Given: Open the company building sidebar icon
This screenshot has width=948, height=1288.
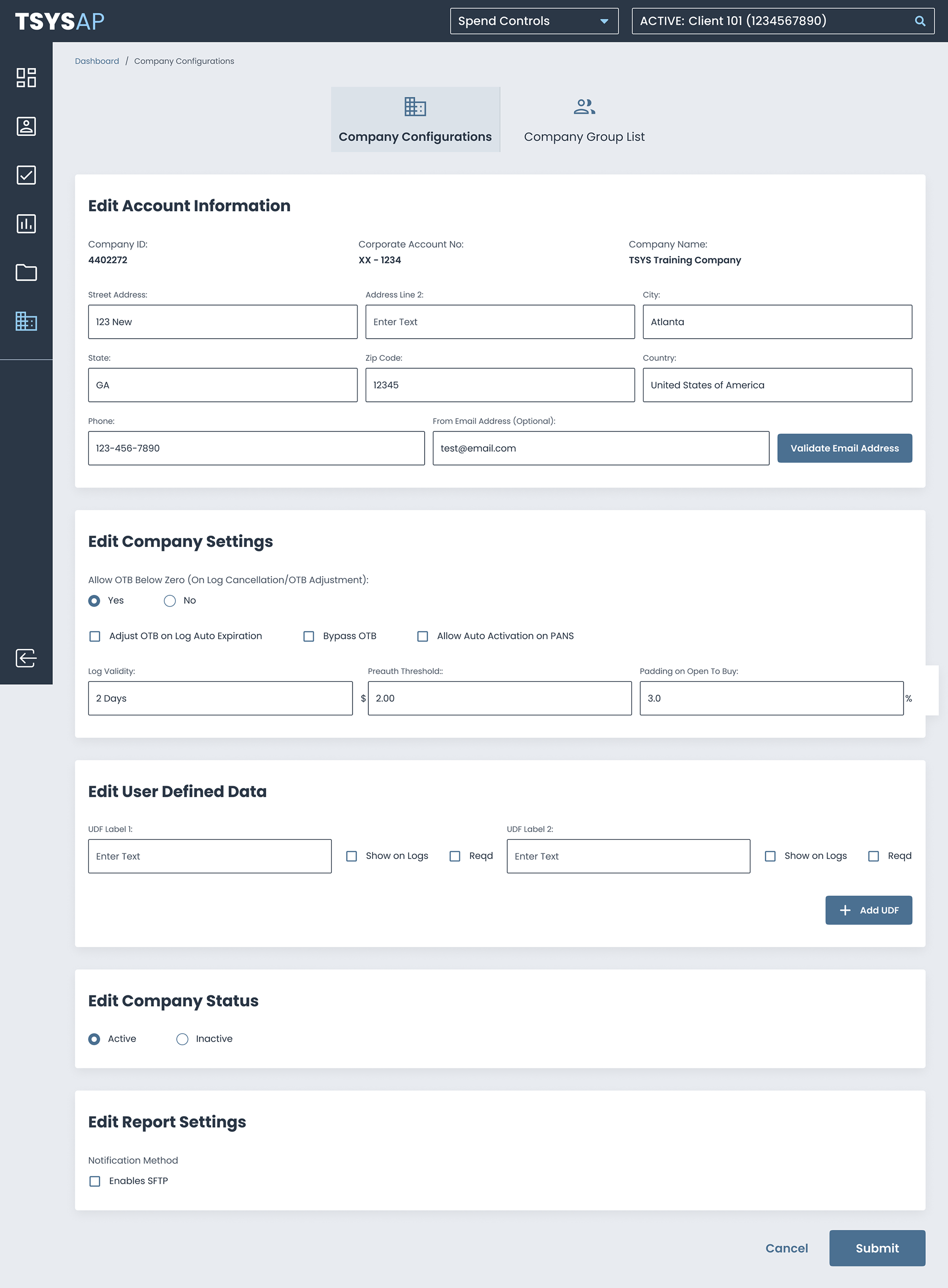Looking at the screenshot, I should 26,321.
